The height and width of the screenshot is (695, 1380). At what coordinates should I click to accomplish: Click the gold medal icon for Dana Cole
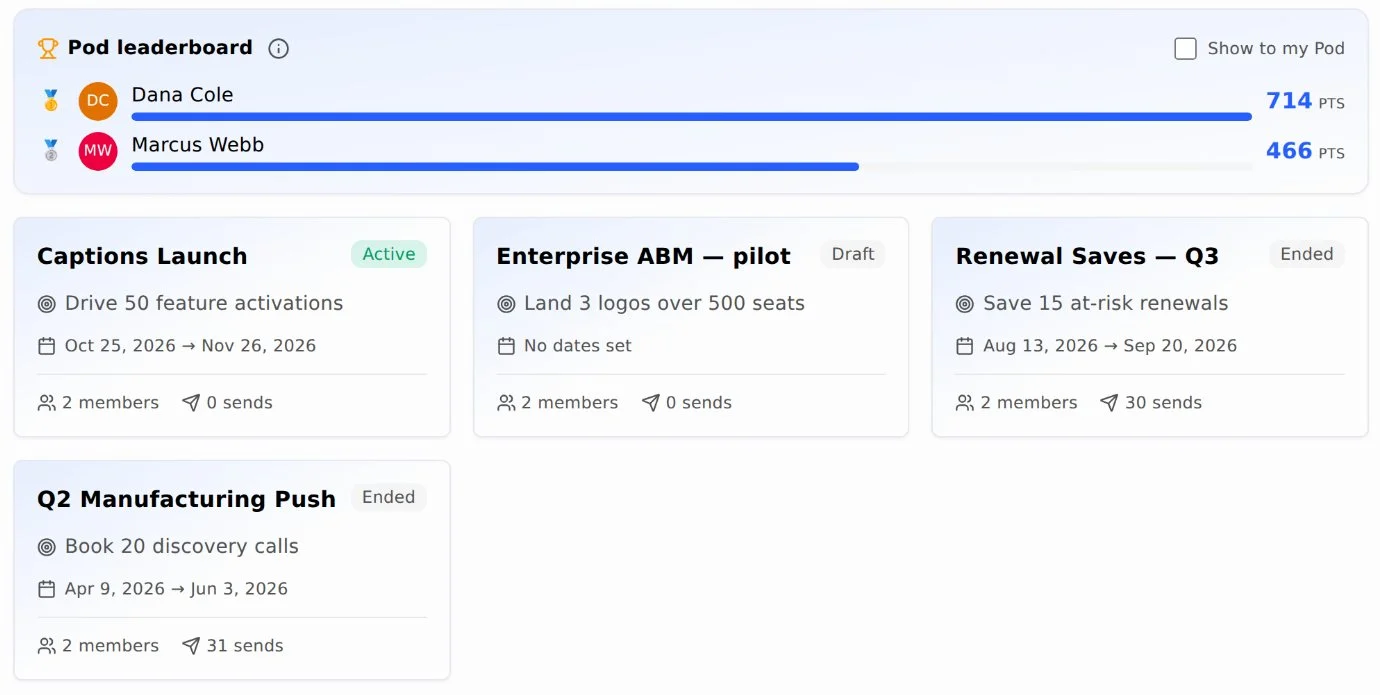point(51,101)
